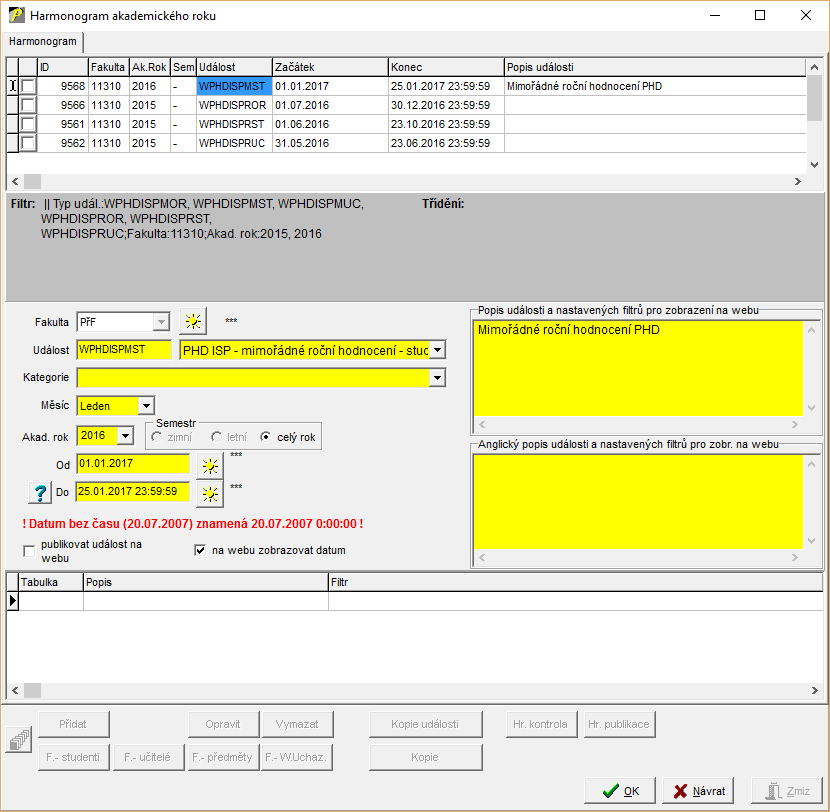Uncheck 'na webu zobrazovat datum'

click(x=200, y=550)
